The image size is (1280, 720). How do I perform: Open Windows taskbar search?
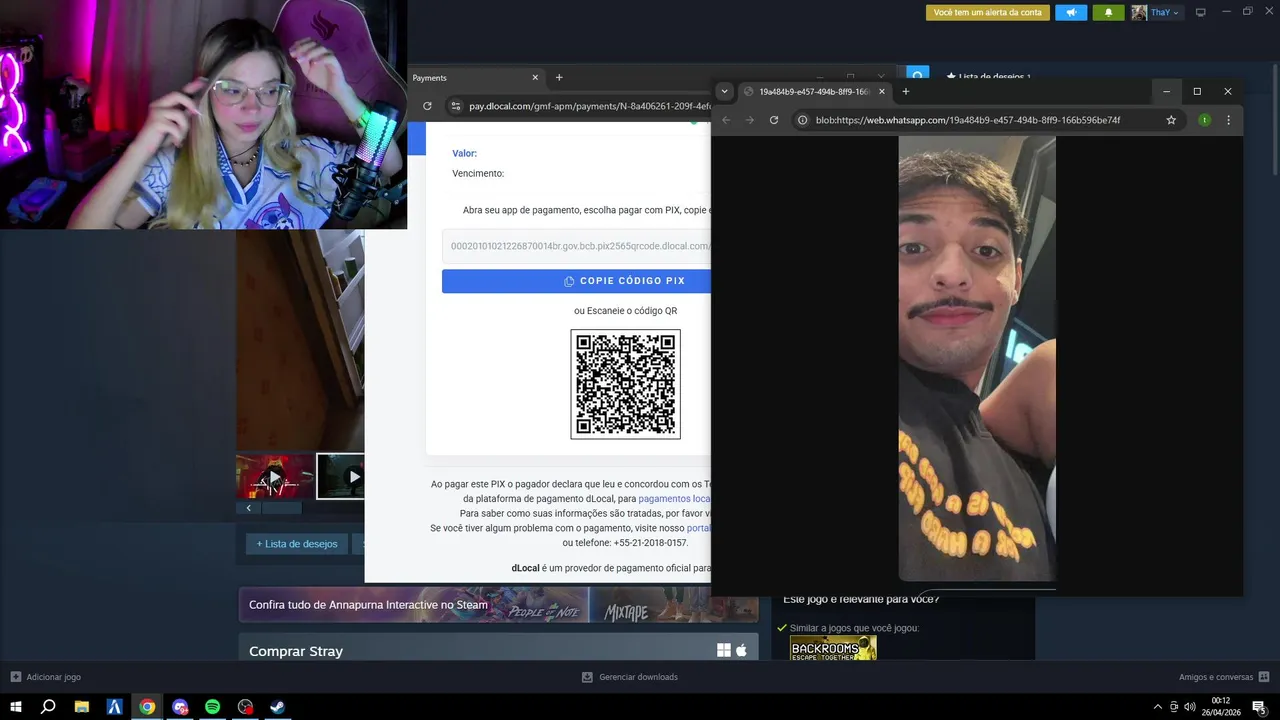[48, 707]
